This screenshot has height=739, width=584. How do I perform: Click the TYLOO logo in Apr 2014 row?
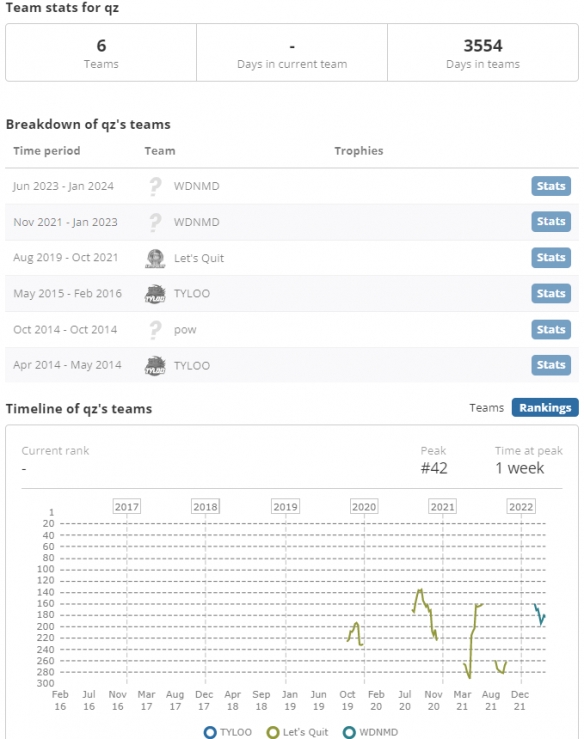155,365
